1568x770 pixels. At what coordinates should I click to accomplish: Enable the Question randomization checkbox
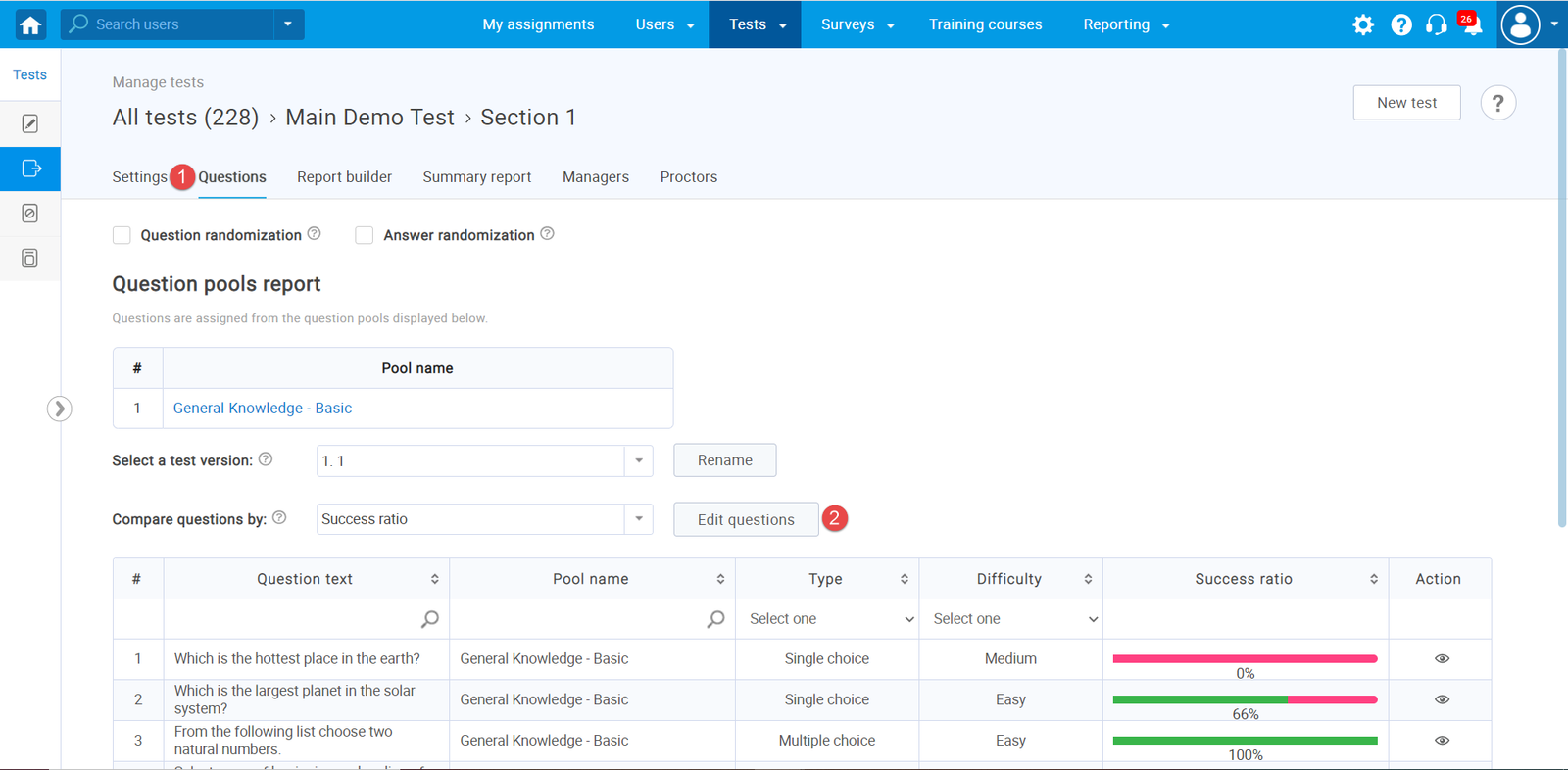pyautogui.click(x=122, y=235)
